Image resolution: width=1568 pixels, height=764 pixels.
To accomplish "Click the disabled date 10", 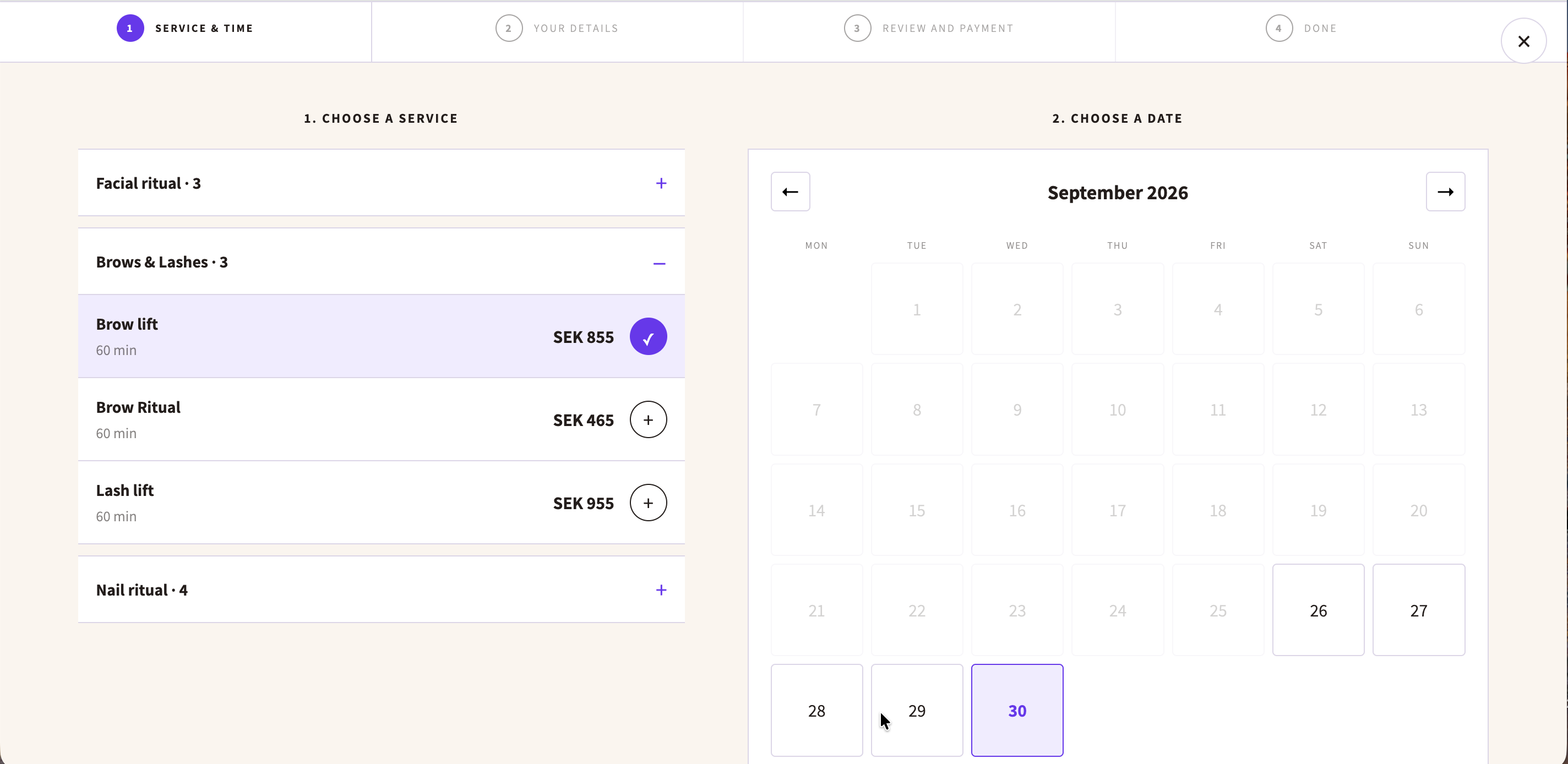I will click(x=1118, y=410).
